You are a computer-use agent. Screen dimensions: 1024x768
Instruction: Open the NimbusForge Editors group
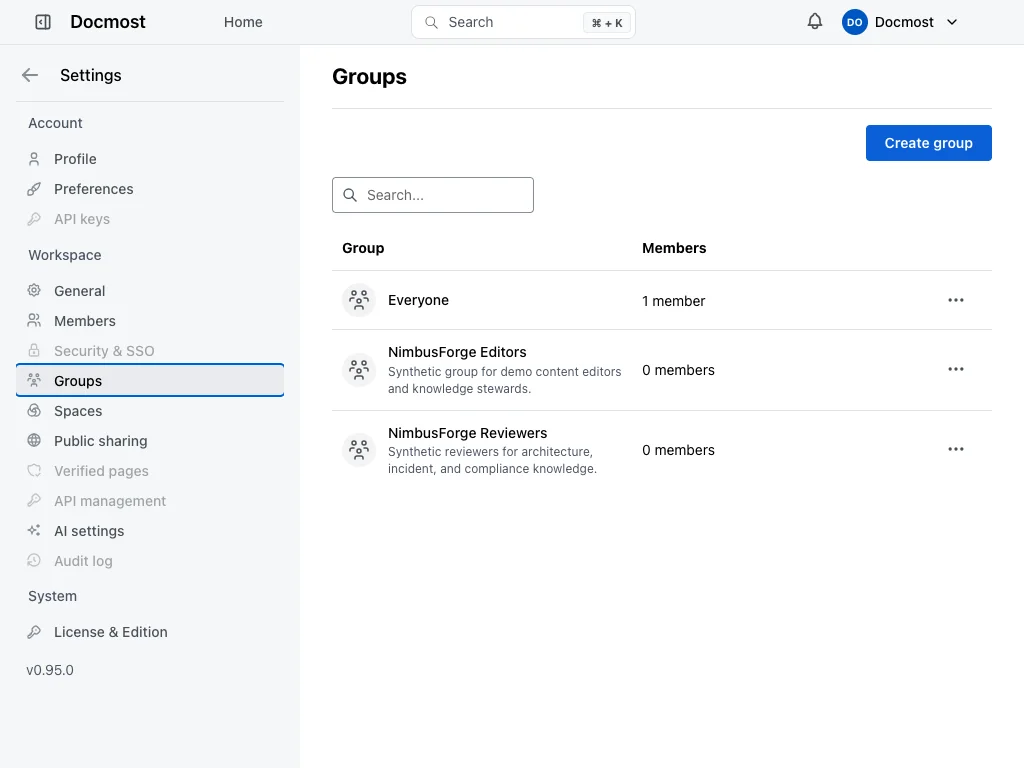[x=457, y=352]
